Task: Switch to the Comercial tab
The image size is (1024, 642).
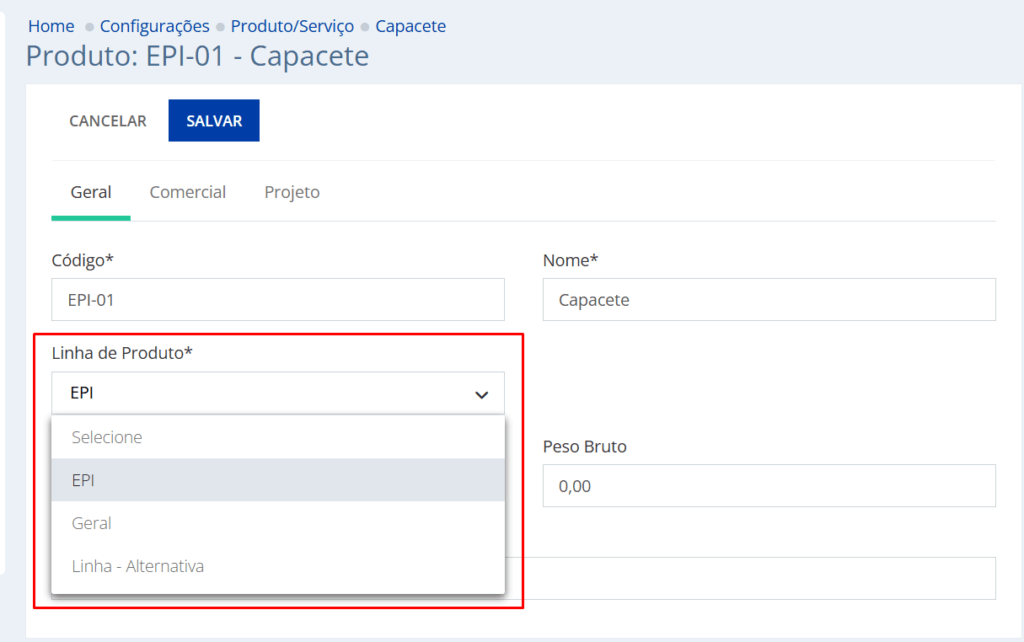Action: click(x=187, y=192)
